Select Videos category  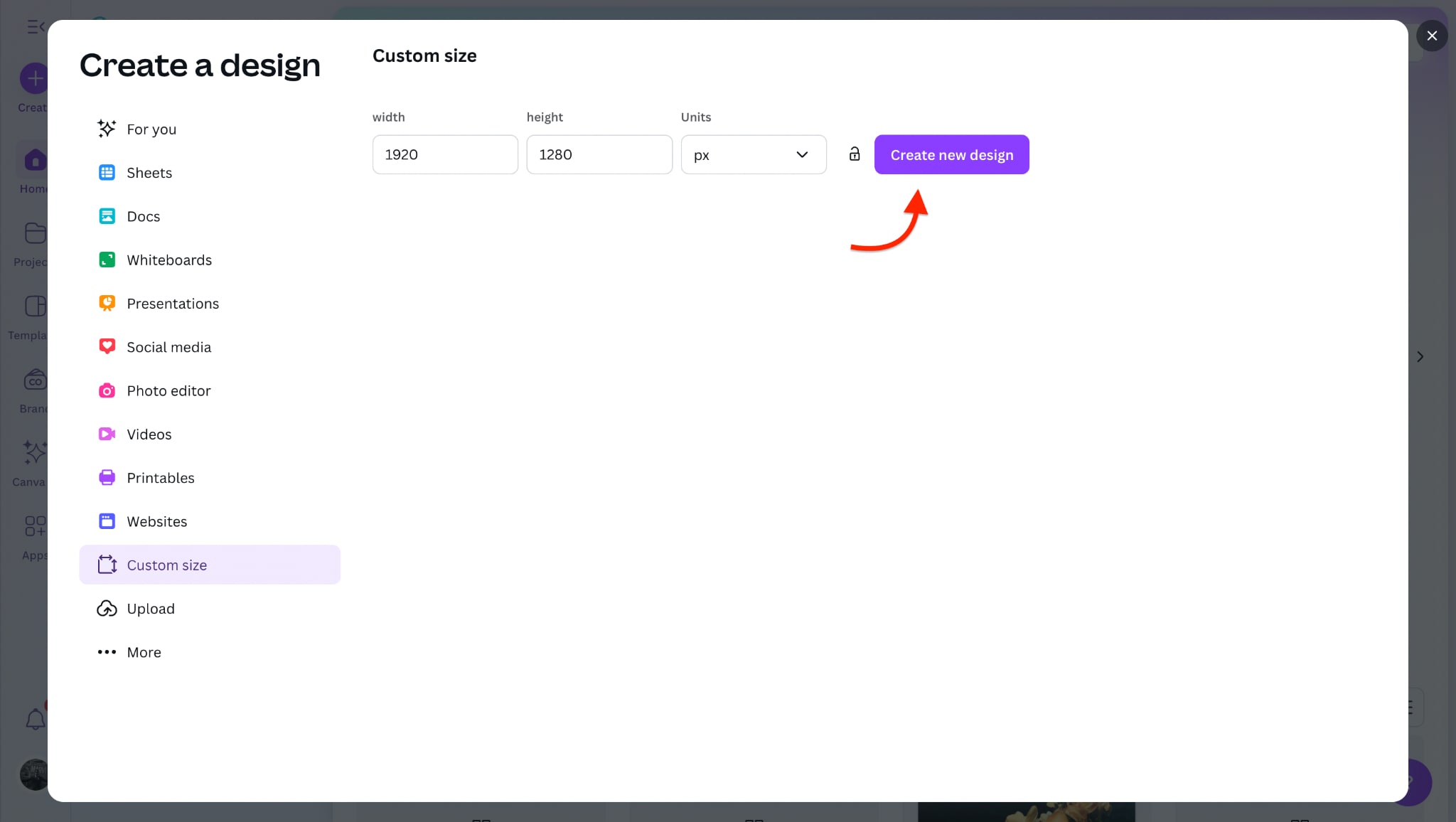pyautogui.click(x=210, y=434)
